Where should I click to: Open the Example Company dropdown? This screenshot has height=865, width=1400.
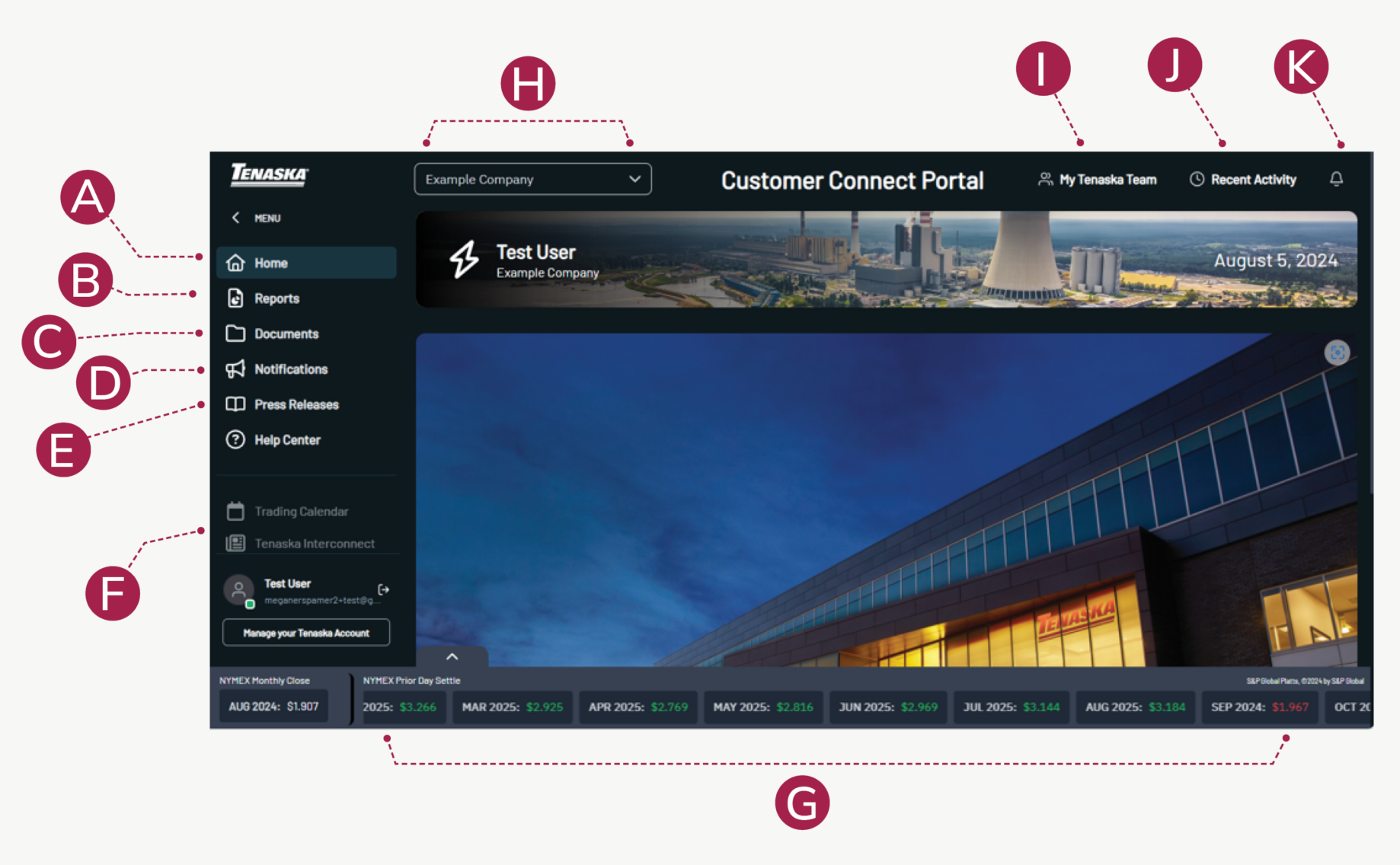[532, 180]
